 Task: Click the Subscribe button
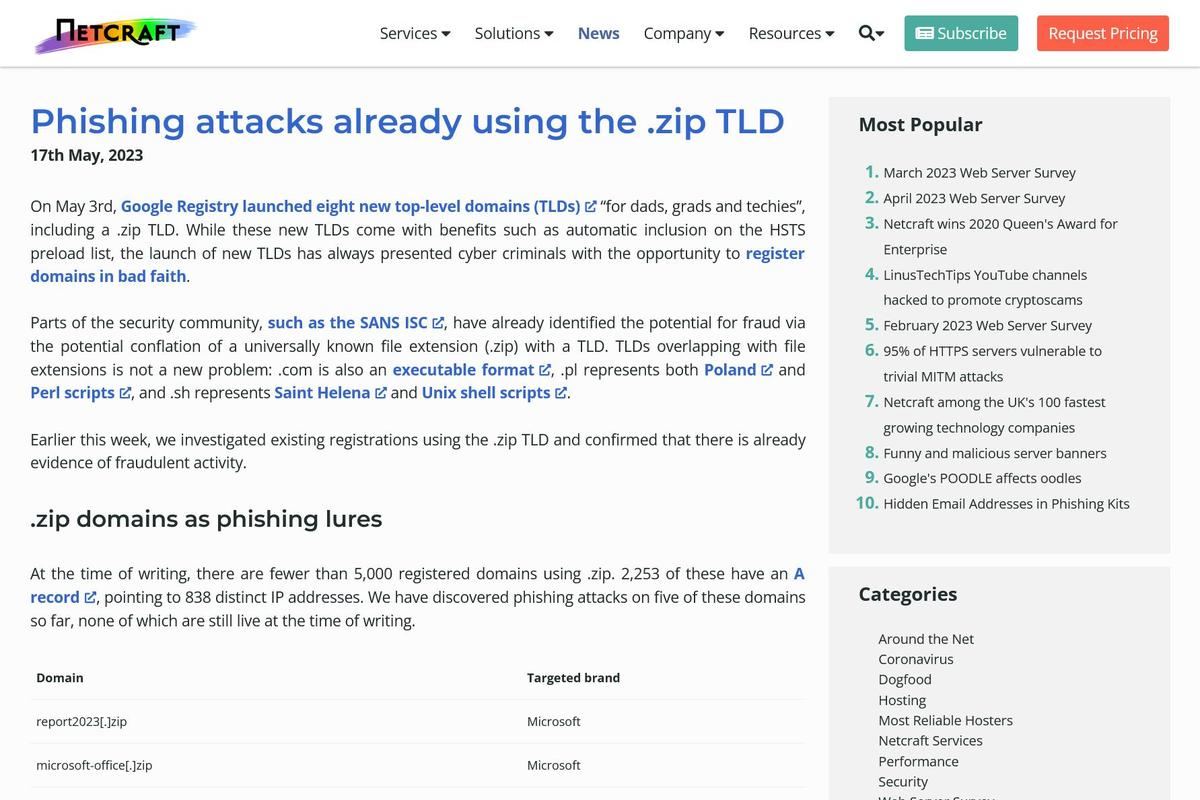[961, 33]
